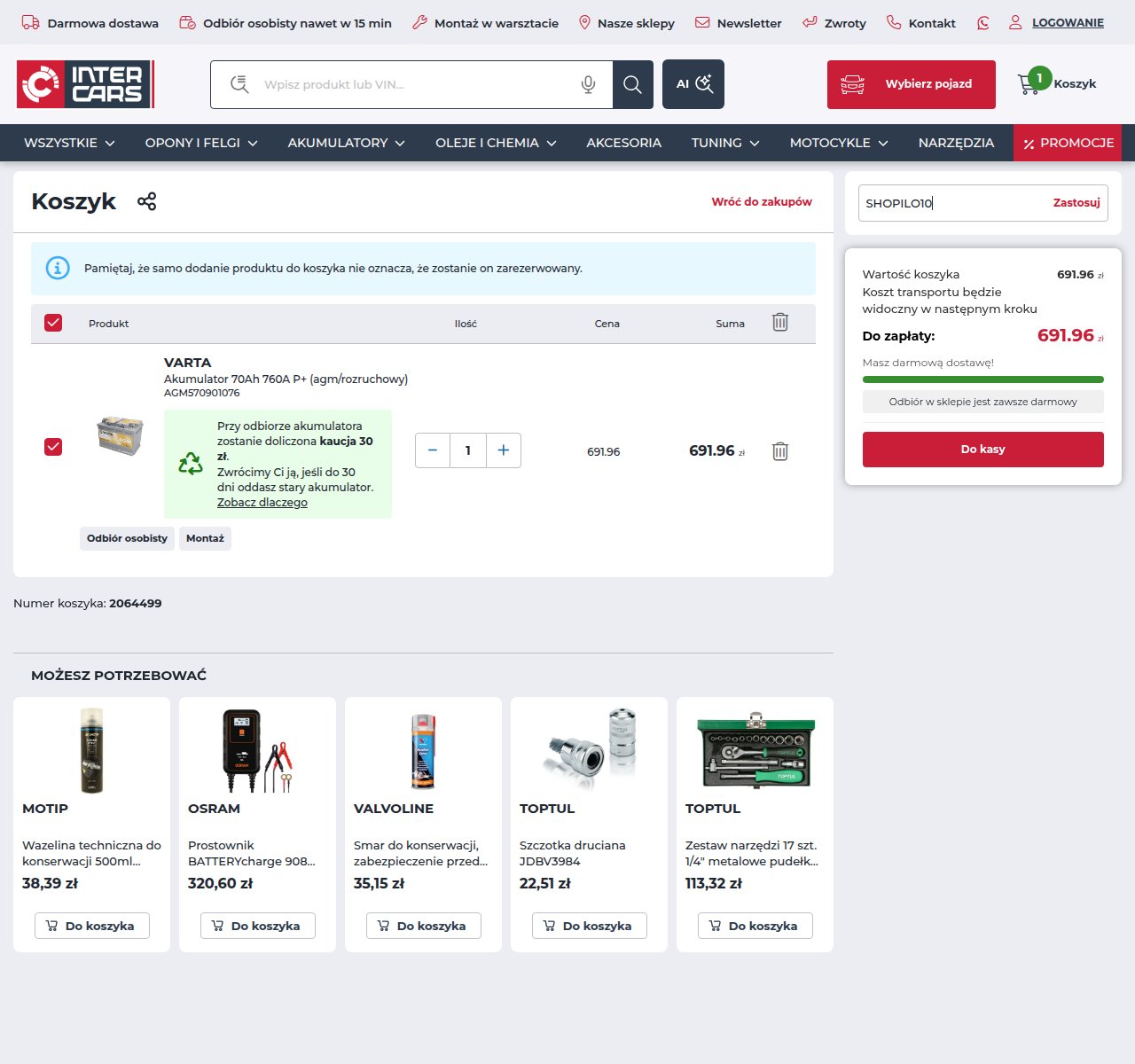Click the magnifier search button
The height and width of the screenshot is (1064, 1135).
click(632, 84)
